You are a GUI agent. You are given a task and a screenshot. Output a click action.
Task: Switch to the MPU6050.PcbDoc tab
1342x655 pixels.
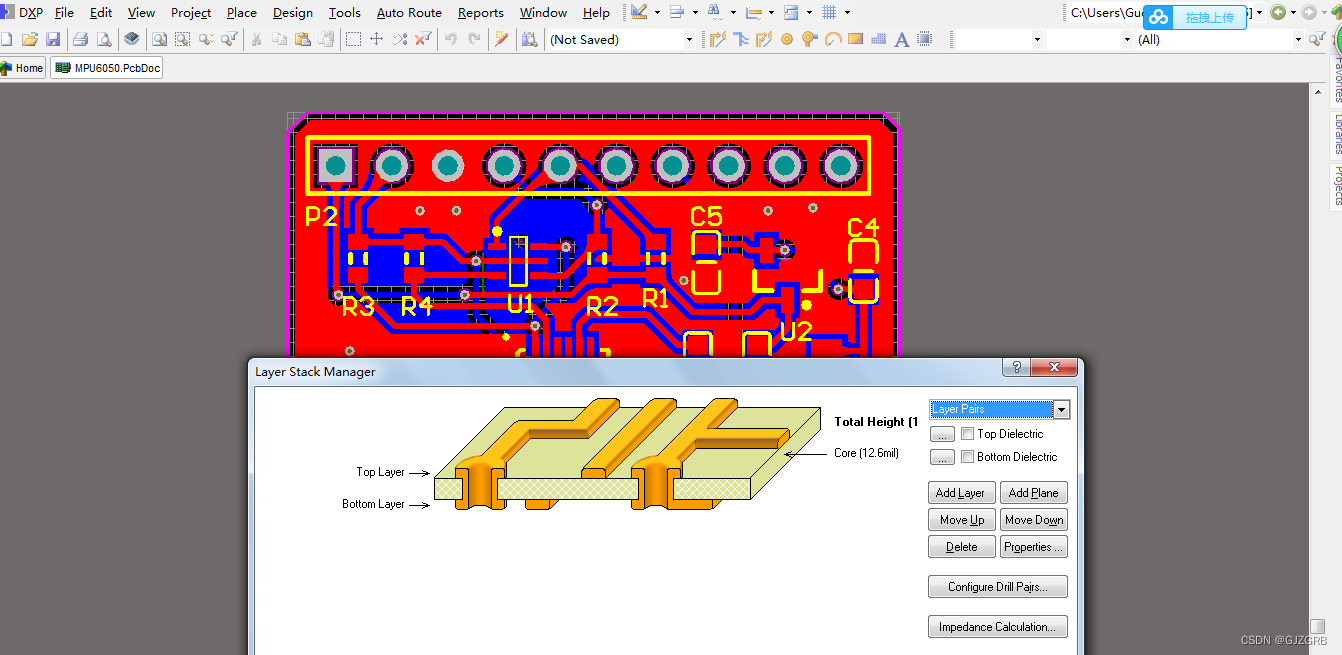click(107, 68)
